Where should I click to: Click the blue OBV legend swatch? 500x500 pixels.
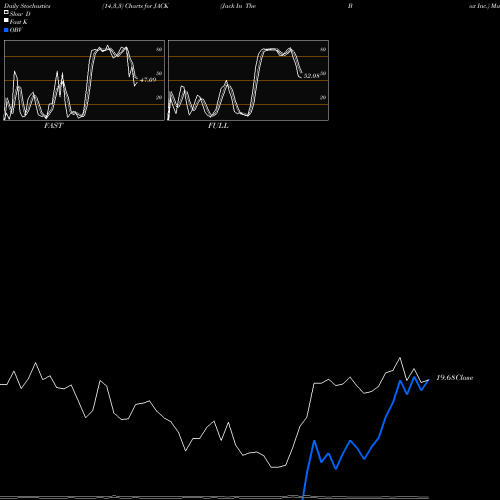coord(6,30)
